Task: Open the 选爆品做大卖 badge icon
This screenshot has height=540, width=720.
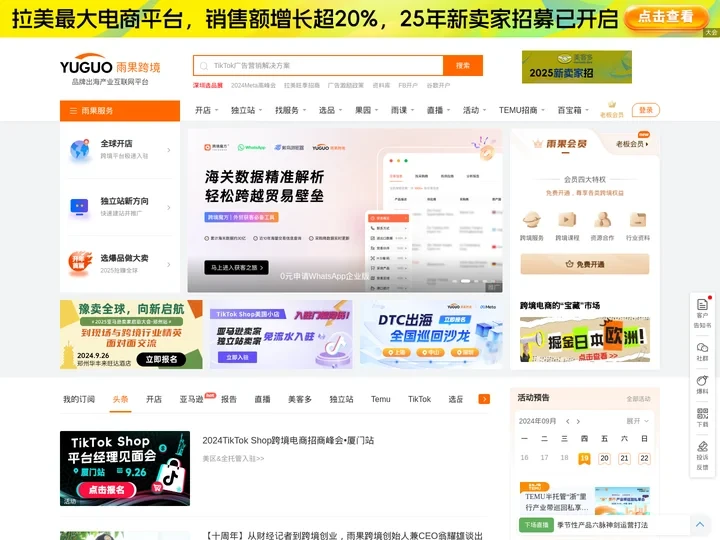Action: point(79,264)
